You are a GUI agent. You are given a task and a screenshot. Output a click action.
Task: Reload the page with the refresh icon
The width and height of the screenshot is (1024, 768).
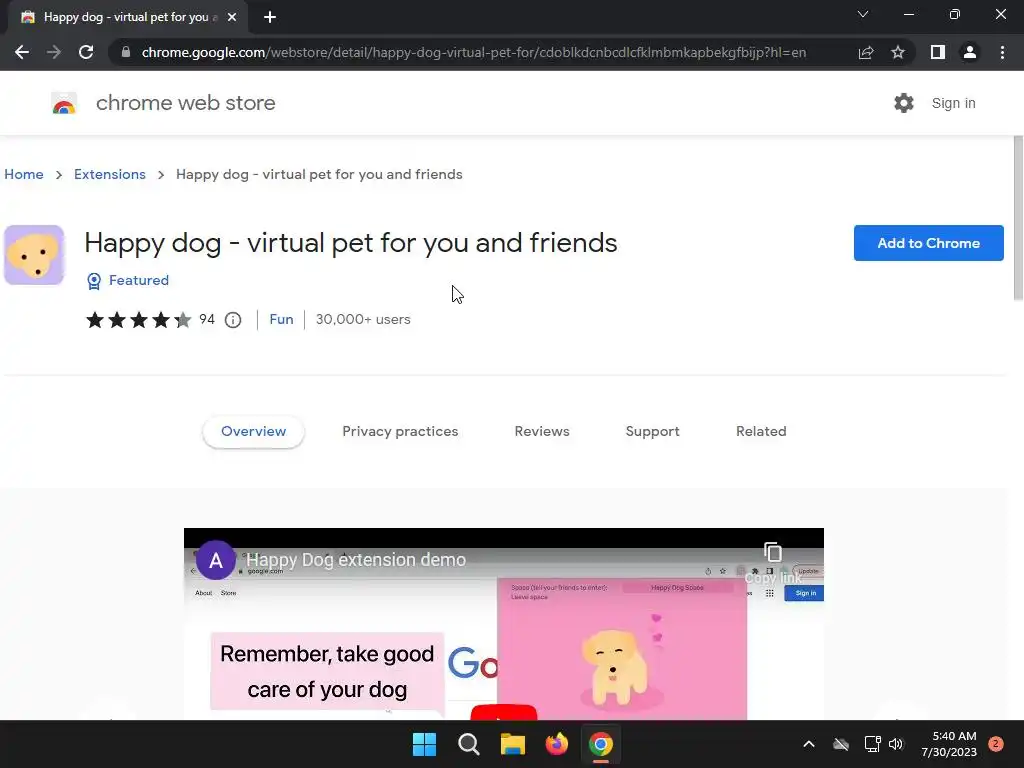(86, 52)
